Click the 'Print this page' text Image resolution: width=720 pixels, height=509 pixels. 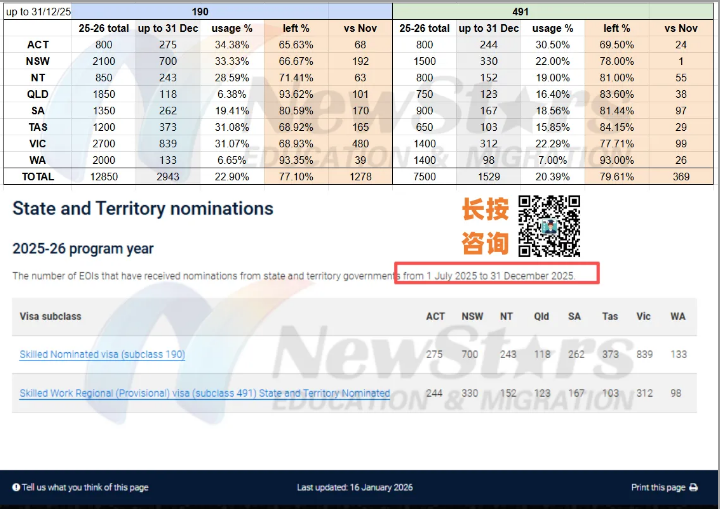click(658, 488)
